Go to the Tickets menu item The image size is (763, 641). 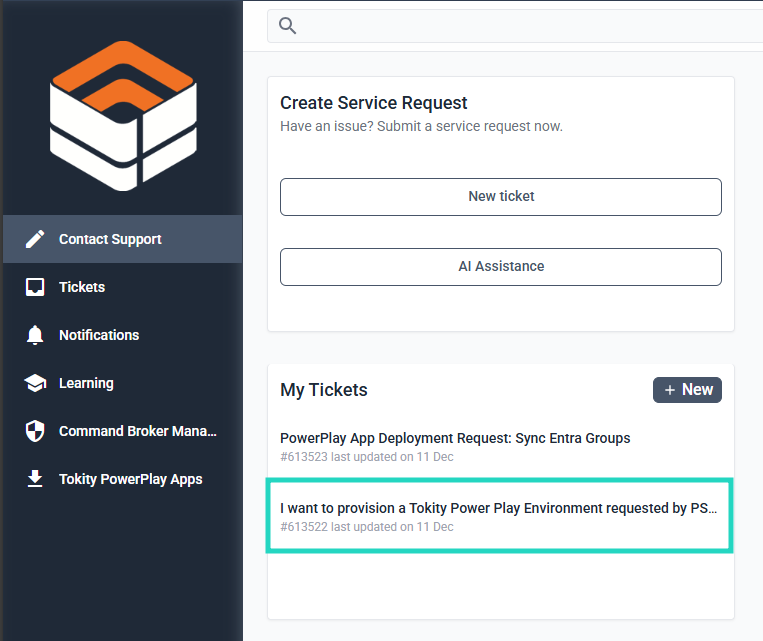pos(82,287)
